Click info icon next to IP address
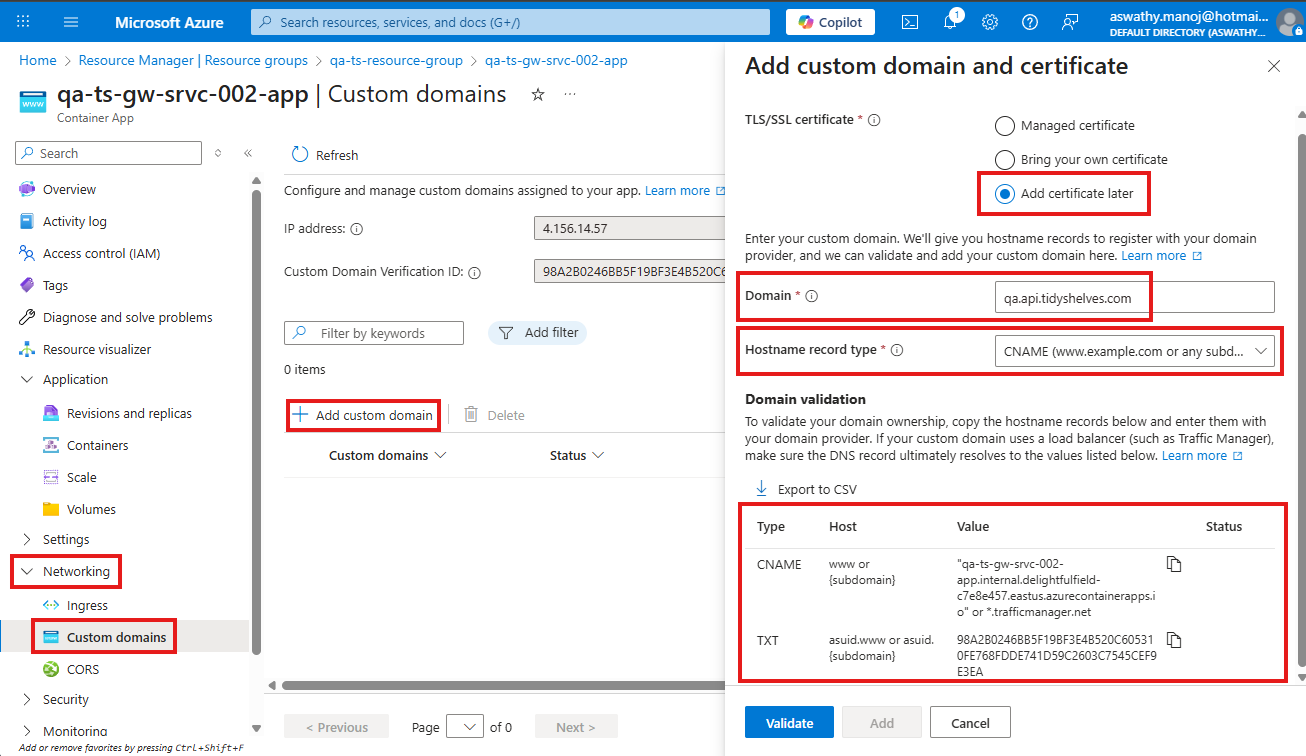The image size is (1306, 756). tap(357, 229)
